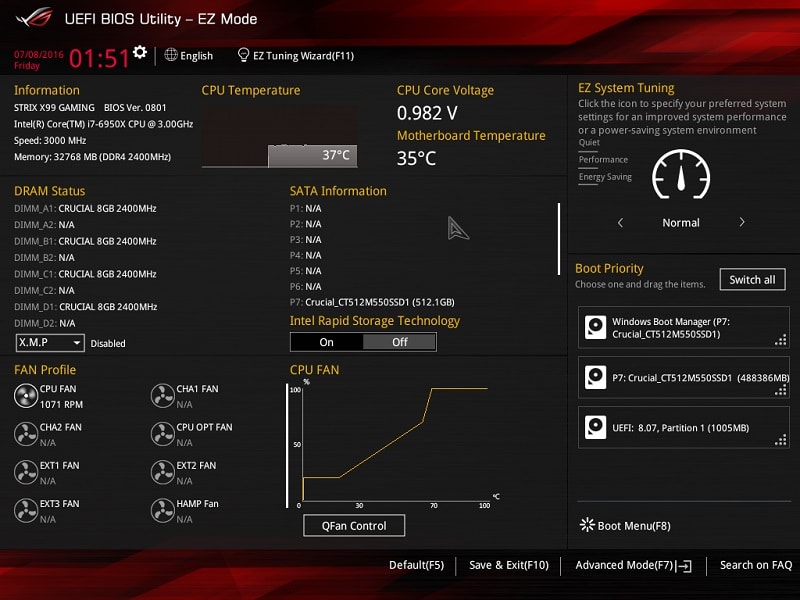This screenshot has width=800, height=600.
Task: Click the EXT1 FAN icon
Action: point(26,472)
